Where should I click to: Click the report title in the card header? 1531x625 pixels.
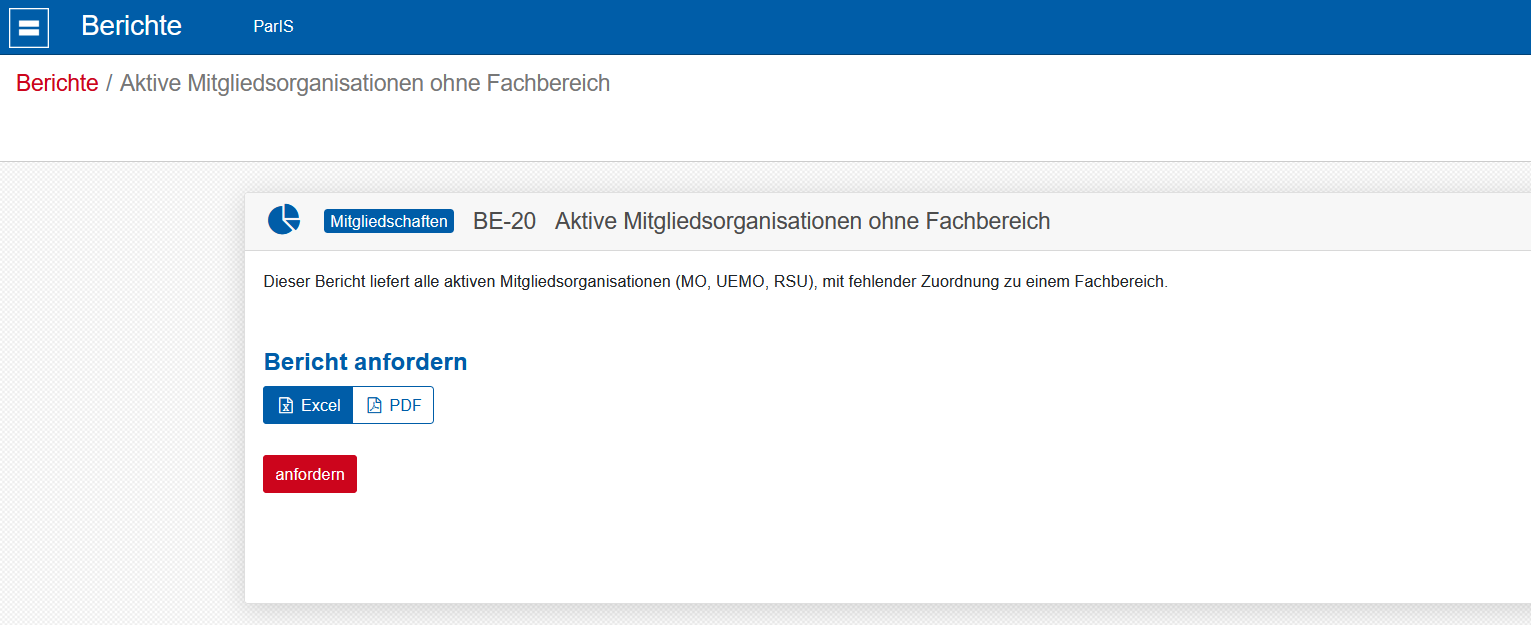tap(802, 221)
